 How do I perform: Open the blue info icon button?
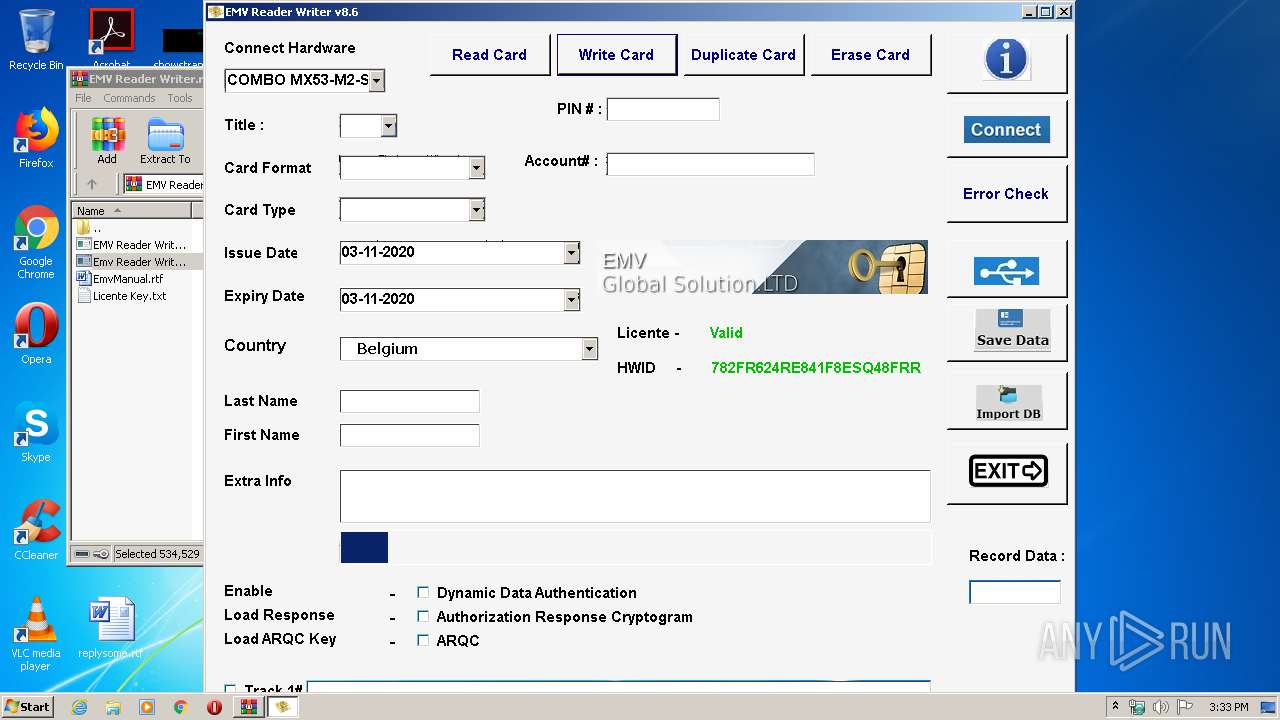pos(1006,60)
